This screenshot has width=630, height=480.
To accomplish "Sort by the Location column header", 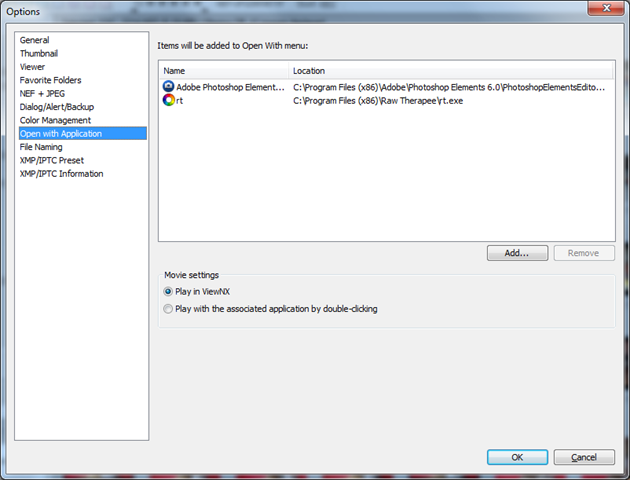I will coord(450,71).
